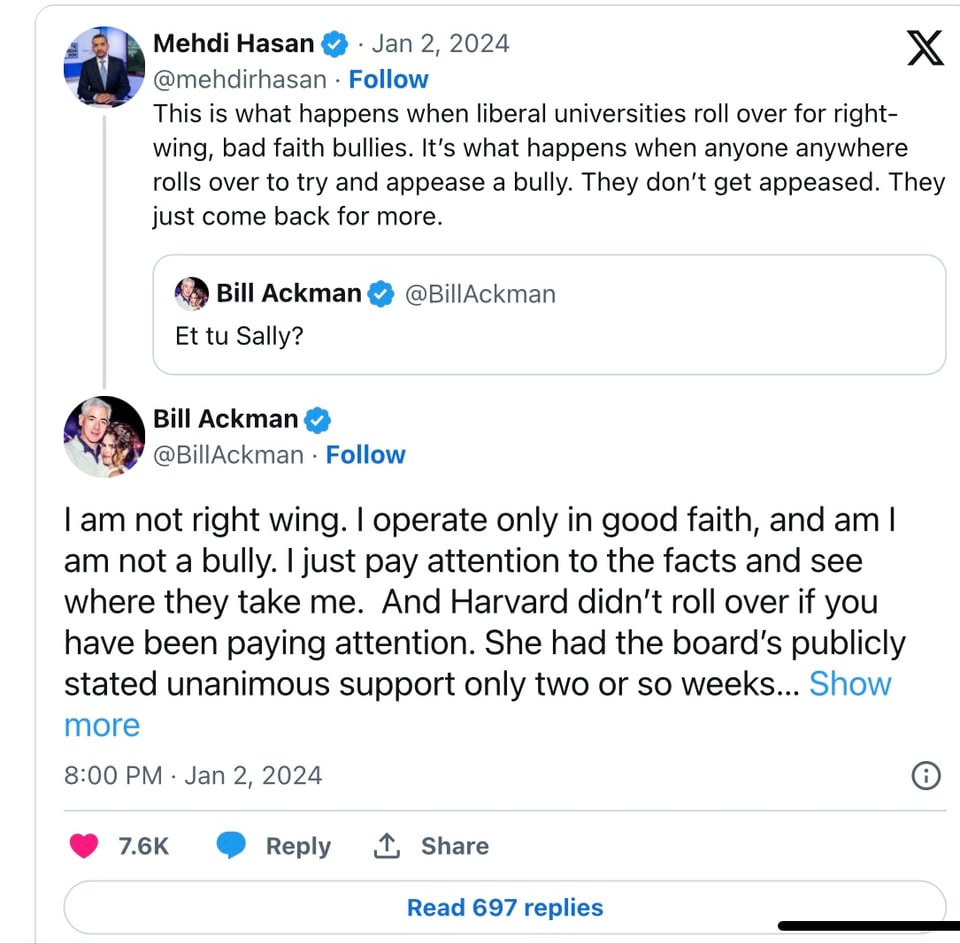Open the 8:00 PM · Jan 2, 2024 timestamp
960x944 pixels.
tap(193, 775)
